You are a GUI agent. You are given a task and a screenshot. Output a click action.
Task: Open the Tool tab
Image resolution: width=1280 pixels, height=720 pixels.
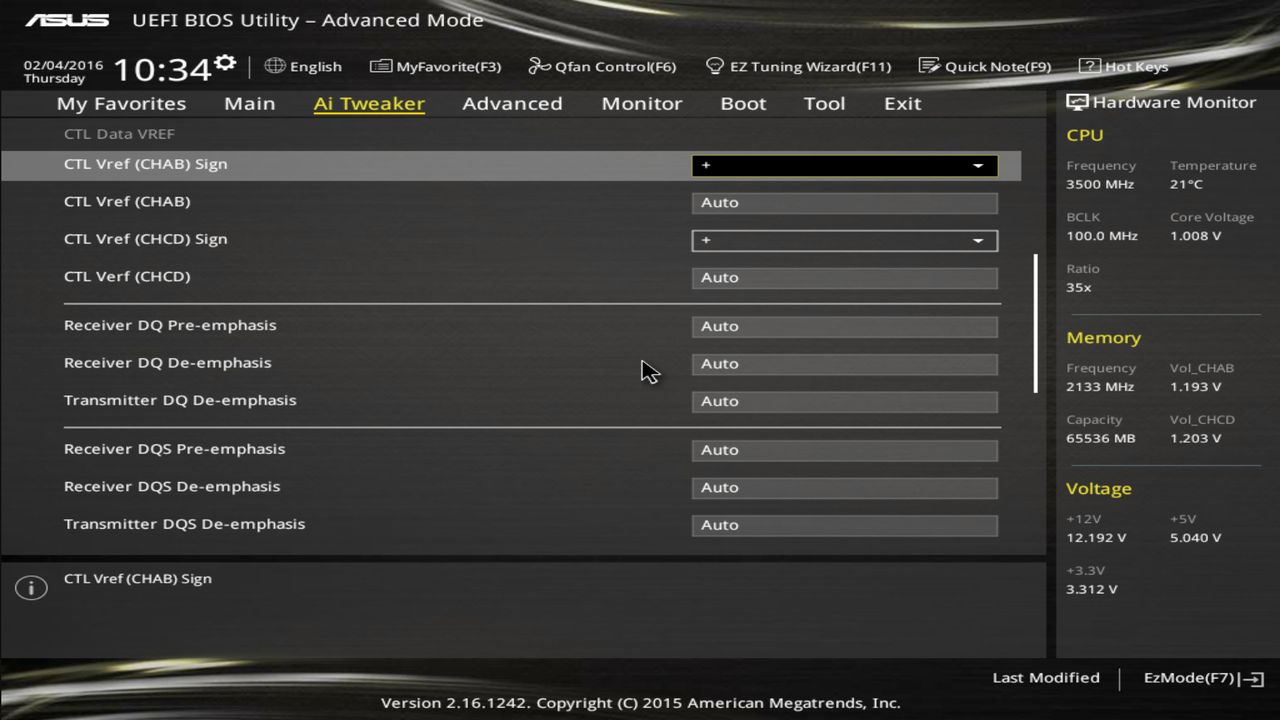click(x=824, y=103)
